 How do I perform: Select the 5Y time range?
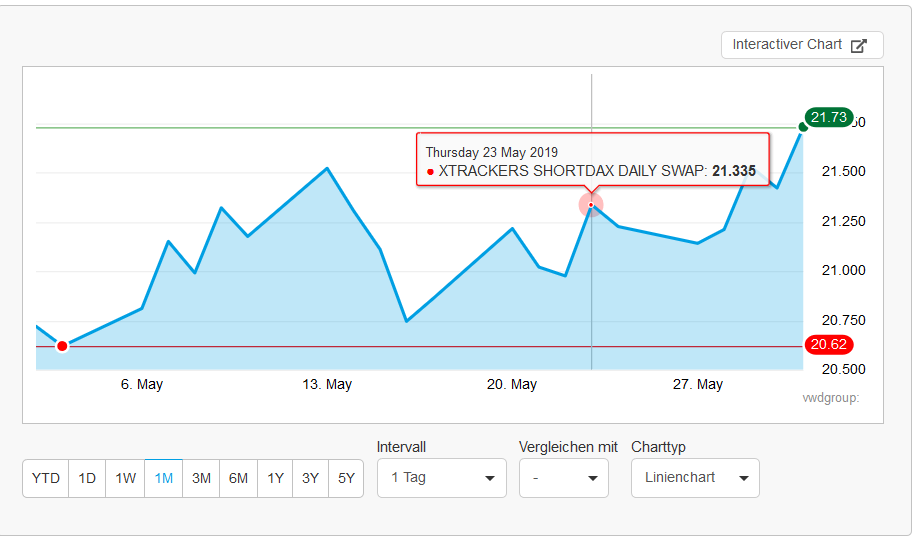pos(346,478)
